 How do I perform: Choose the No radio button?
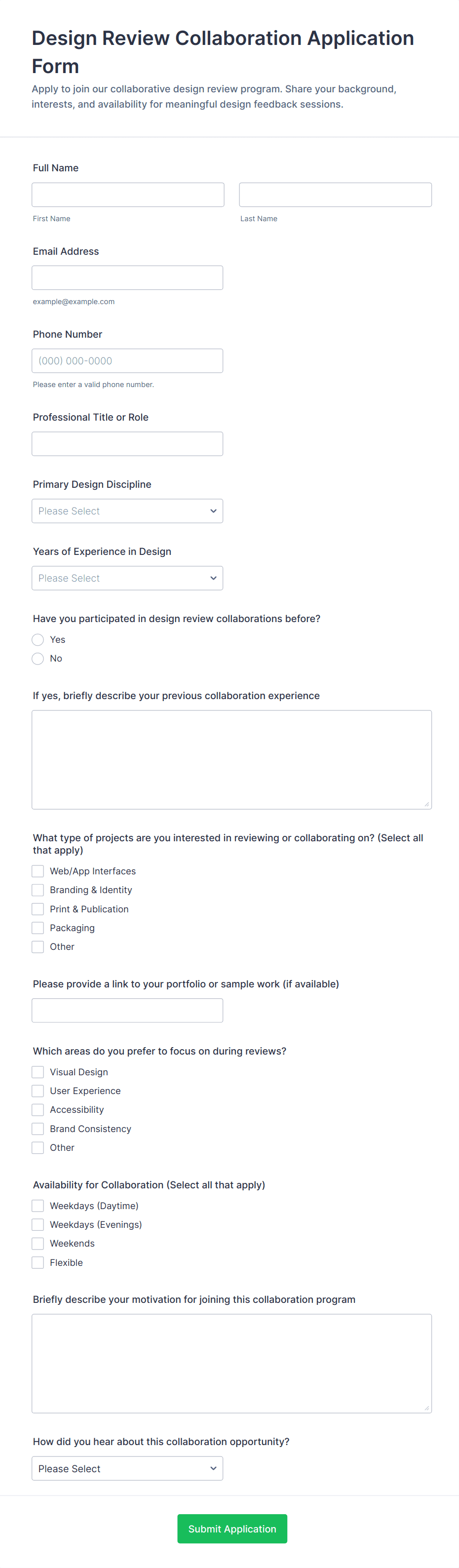pyautogui.click(x=38, y=659)
